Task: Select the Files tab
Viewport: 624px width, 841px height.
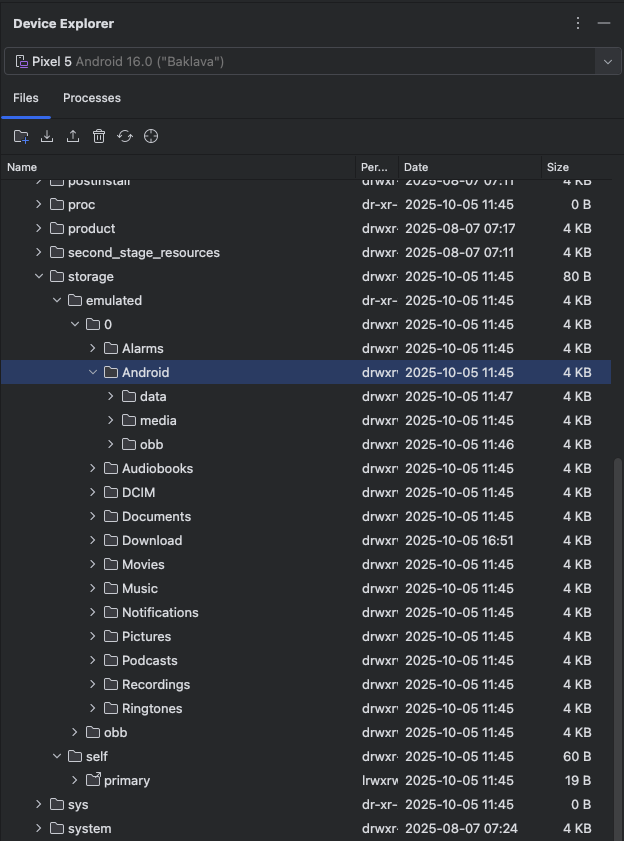Action: pos(26,98)
